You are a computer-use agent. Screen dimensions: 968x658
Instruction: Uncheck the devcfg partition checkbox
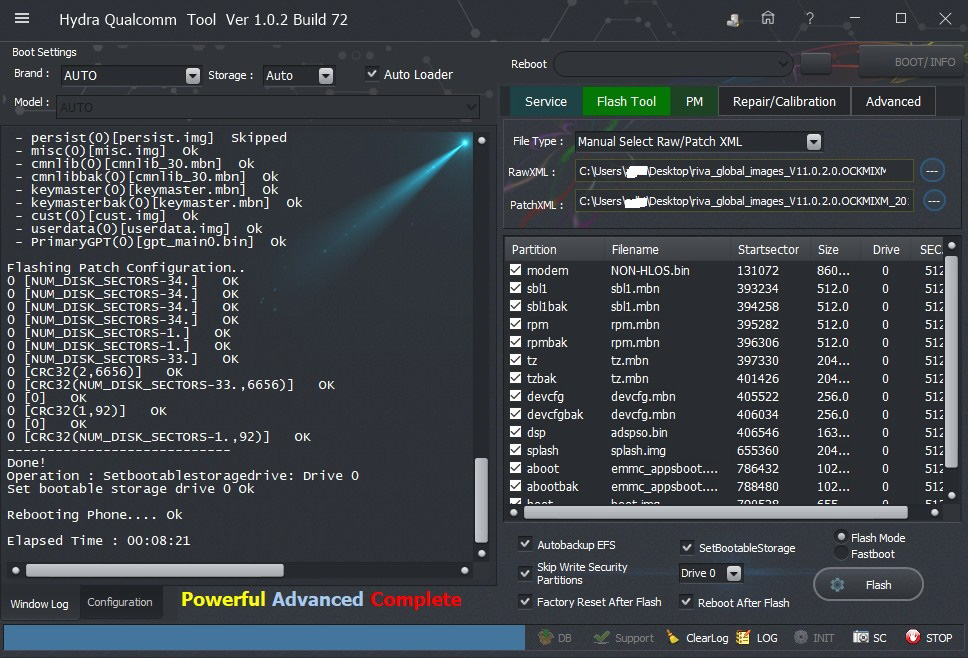[x=515, y=396]
